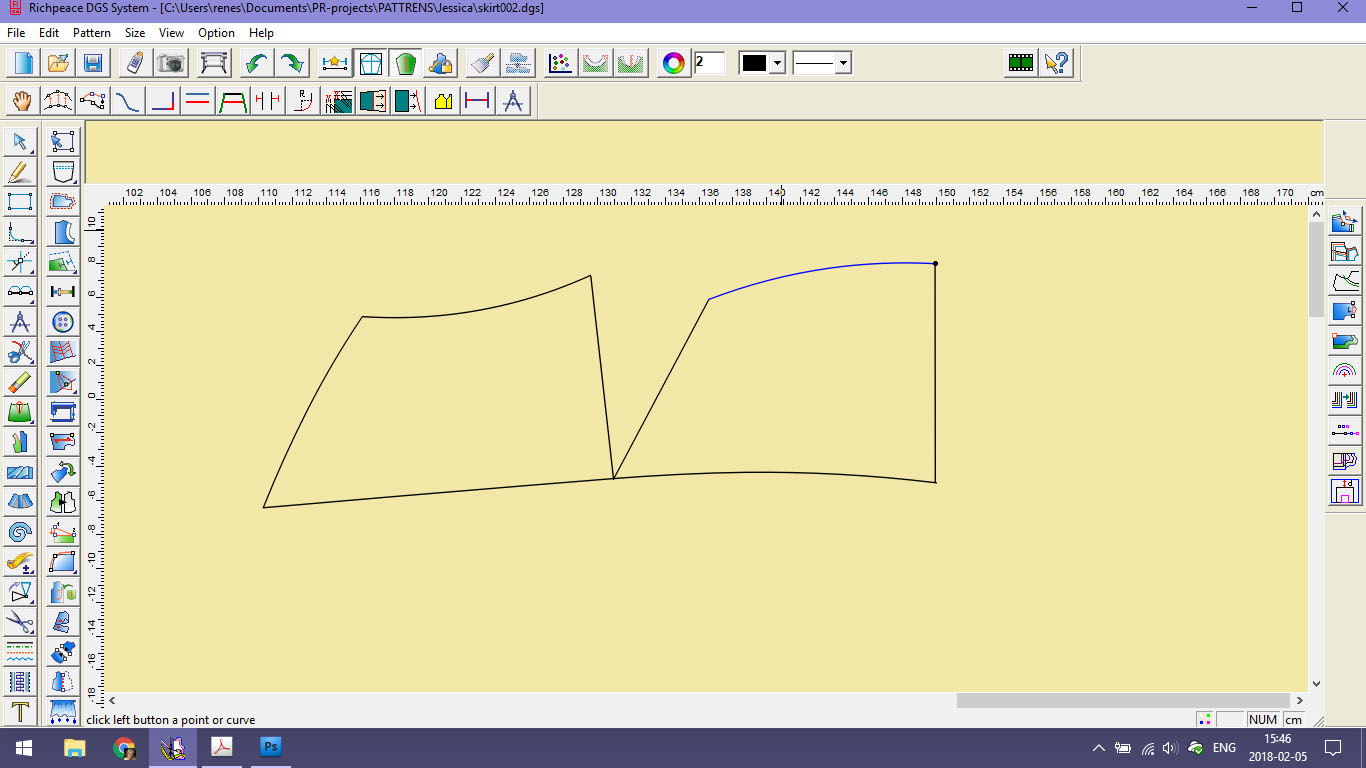Click the vertical scrollbar down arrow
The image size is (1366, 768).
1316,684
